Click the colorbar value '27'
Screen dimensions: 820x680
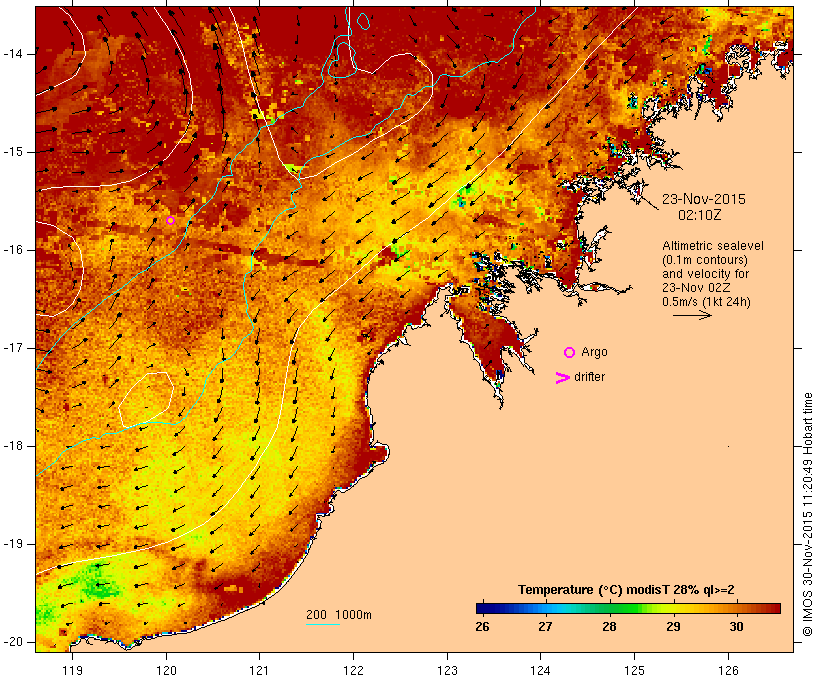pos(545,627)
